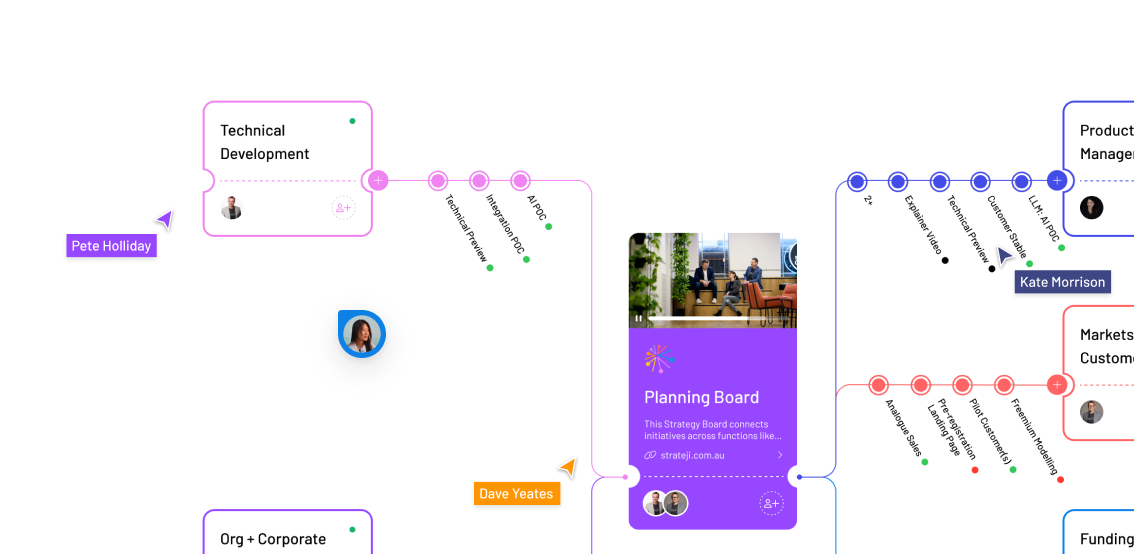Image resolution: width=1134 pixels, height=554 pixels.
Task: Click the floating woman's avatar bubble
Action: tap(361, 334)
